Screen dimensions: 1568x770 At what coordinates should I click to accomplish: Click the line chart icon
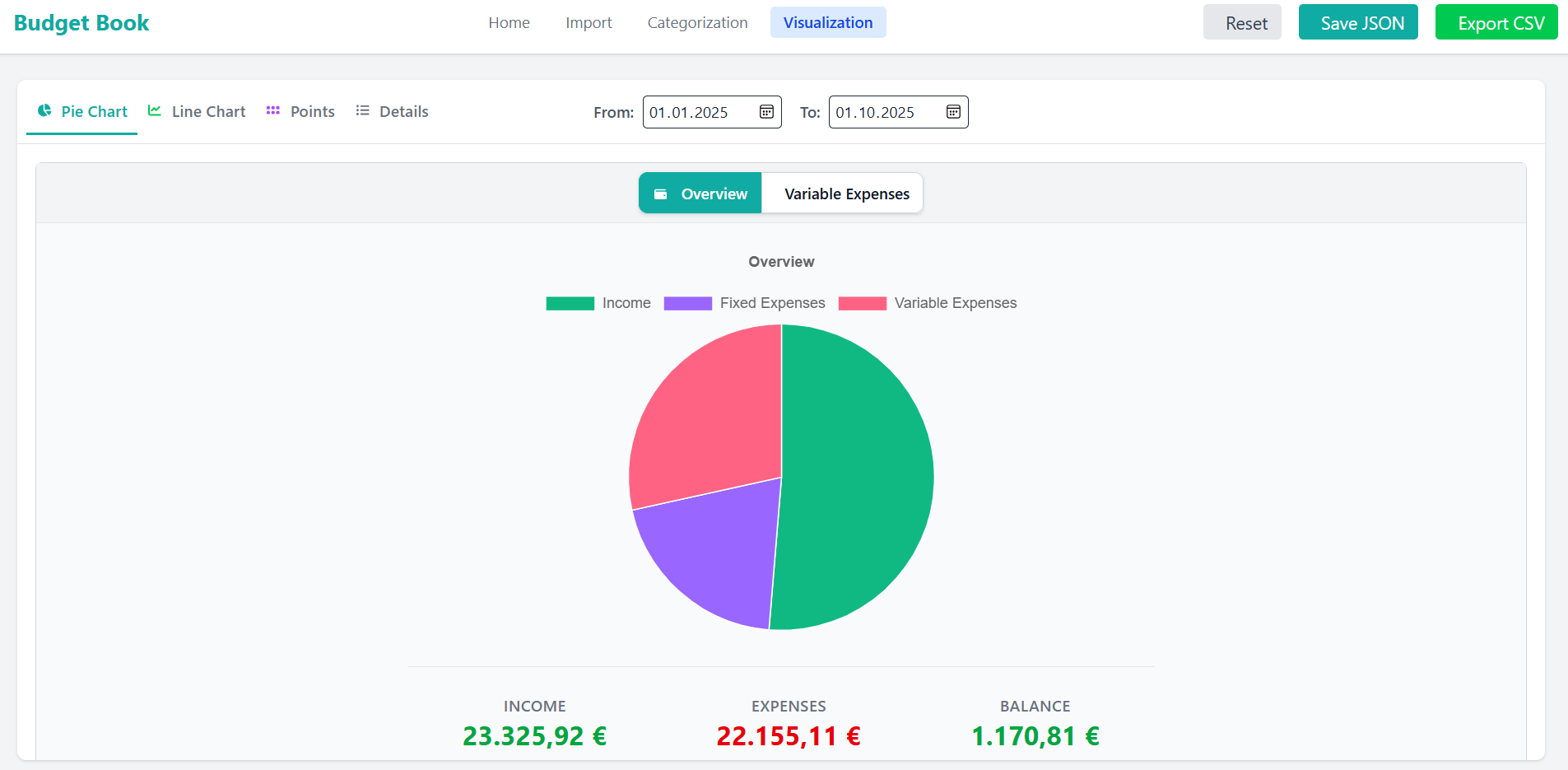[x=154, y=110]
